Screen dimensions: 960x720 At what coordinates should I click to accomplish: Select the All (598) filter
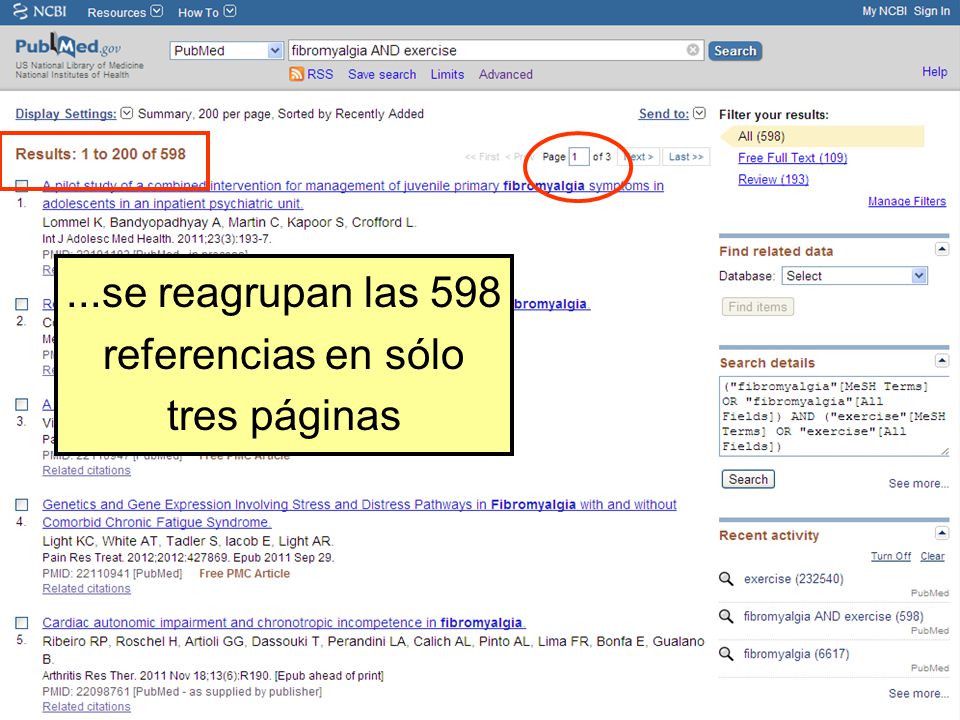pyautogui.click(x=761, y=136)
